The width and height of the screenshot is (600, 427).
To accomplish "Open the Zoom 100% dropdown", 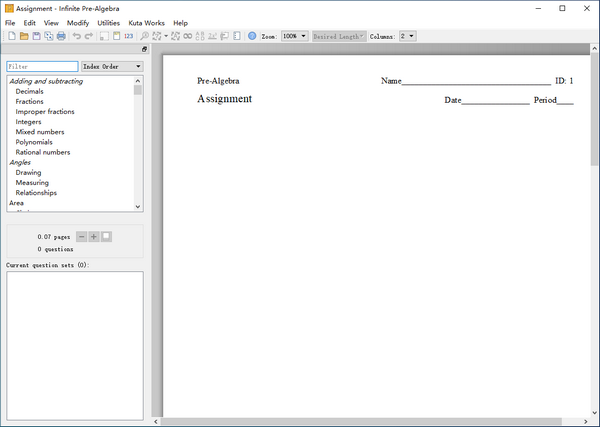I will [295, 36].
